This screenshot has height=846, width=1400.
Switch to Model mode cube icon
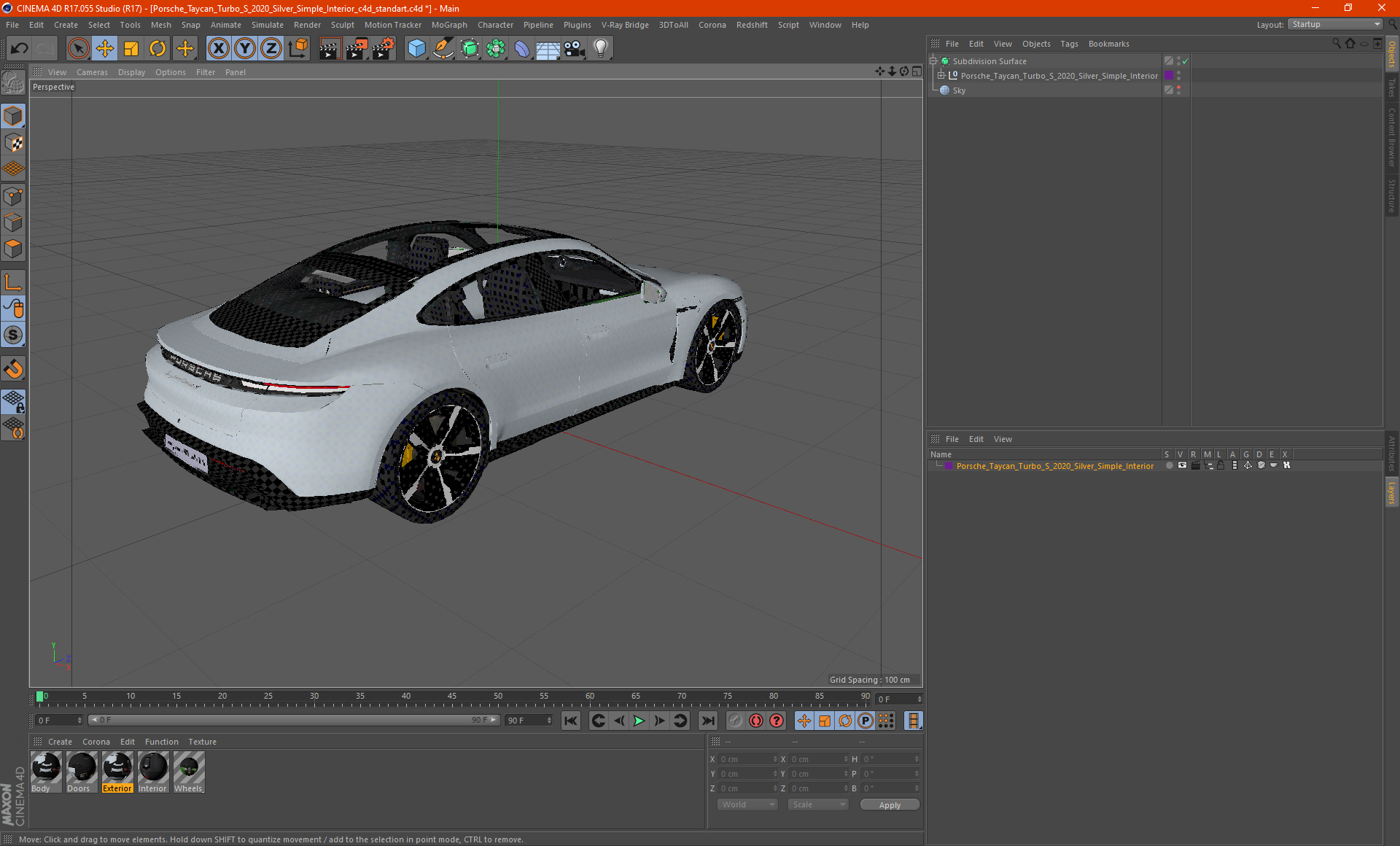14,116
